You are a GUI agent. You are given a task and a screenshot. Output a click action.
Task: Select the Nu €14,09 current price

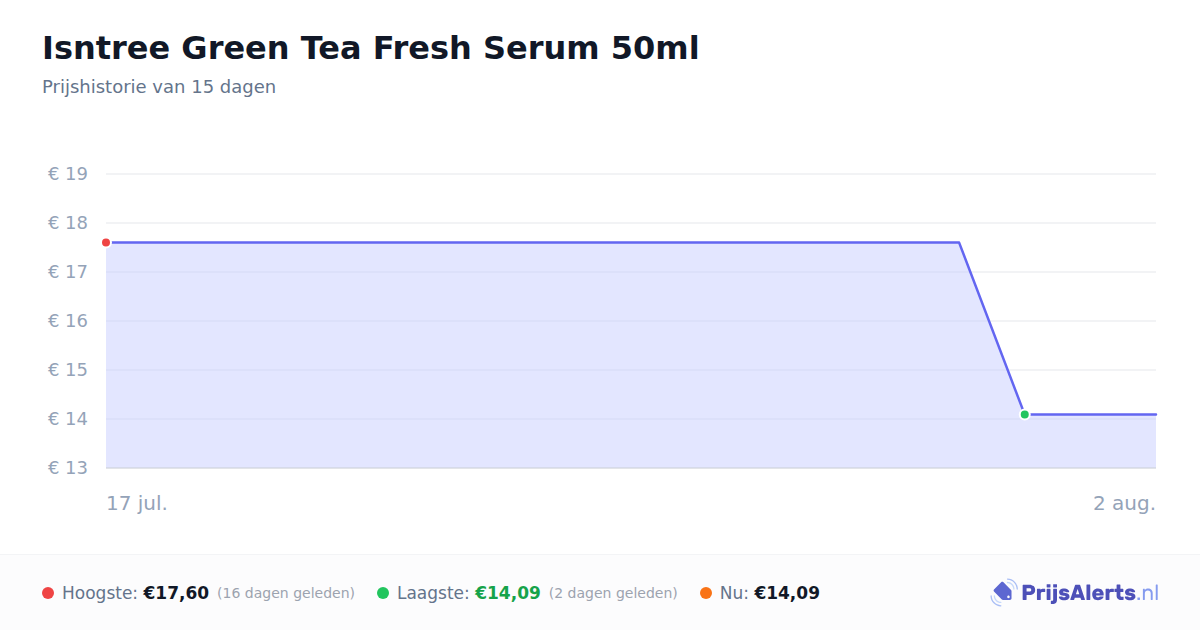(787, 593)
